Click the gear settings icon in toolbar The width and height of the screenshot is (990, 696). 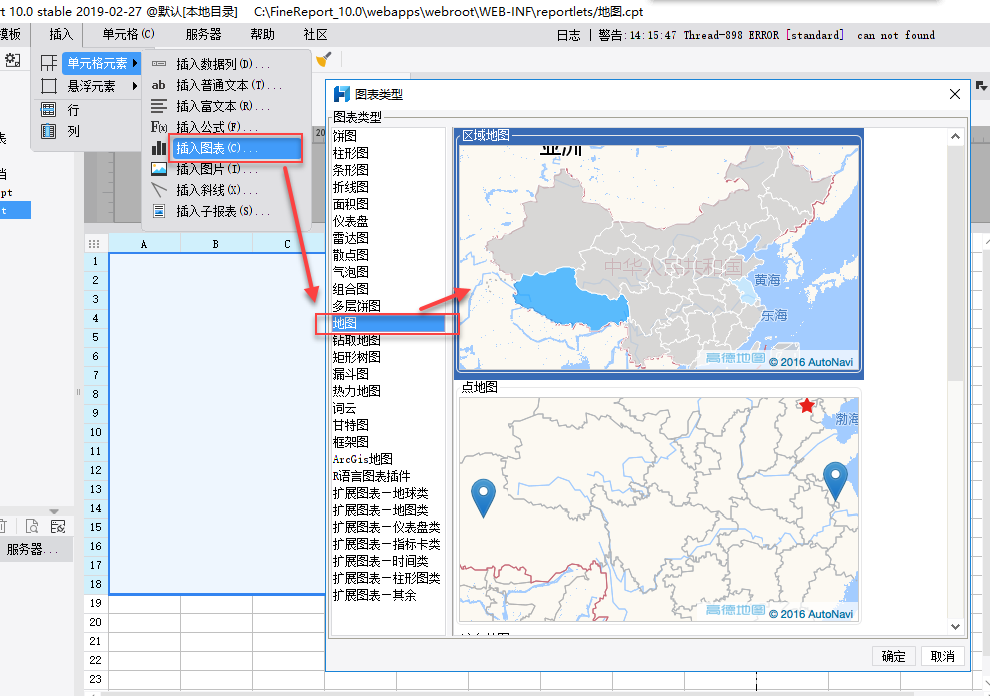coord(13,60)
